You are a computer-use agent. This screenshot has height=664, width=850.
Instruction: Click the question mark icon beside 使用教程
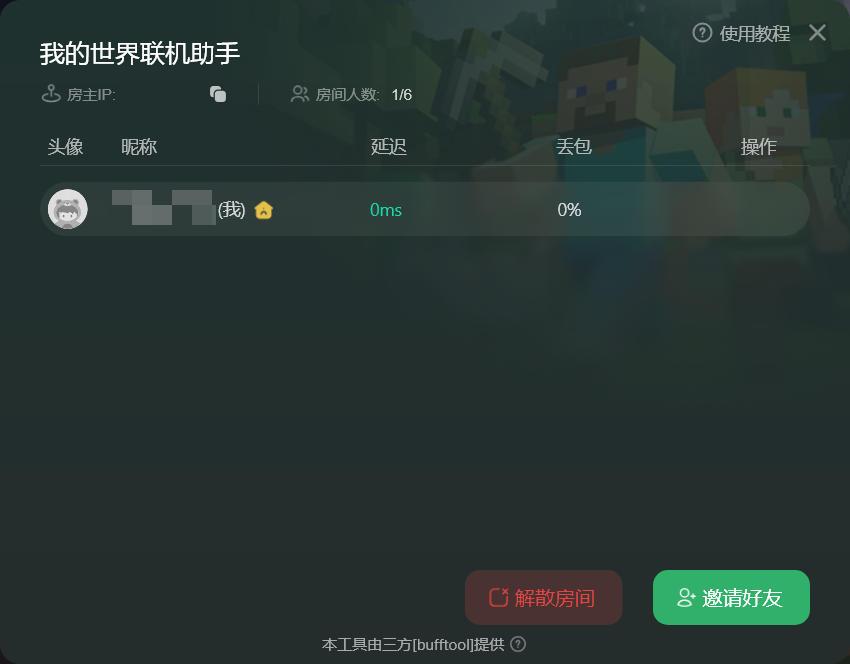pyautogui.click(x=702, y=33)
